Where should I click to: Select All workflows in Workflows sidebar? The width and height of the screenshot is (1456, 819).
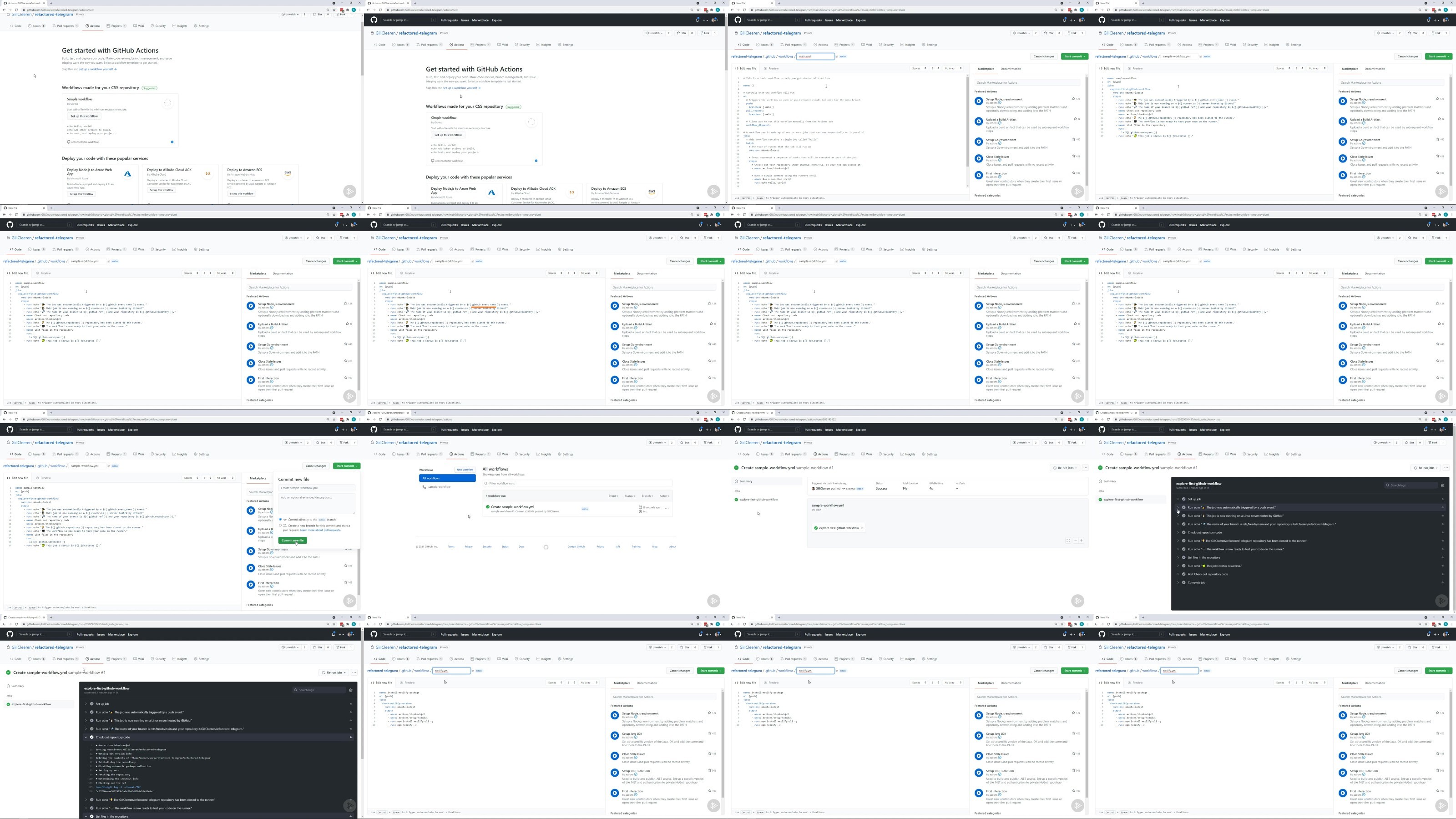coord(447,478)
